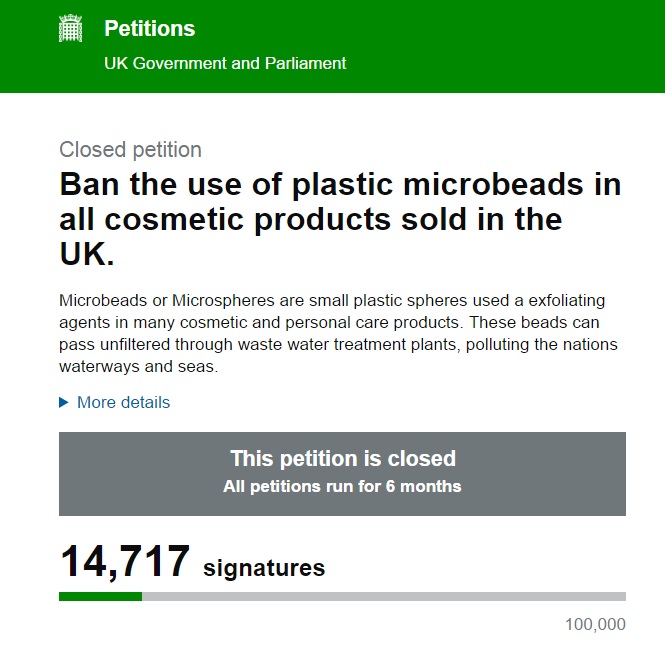
Task: Click the Closed petition label
Action: point(130,150)
